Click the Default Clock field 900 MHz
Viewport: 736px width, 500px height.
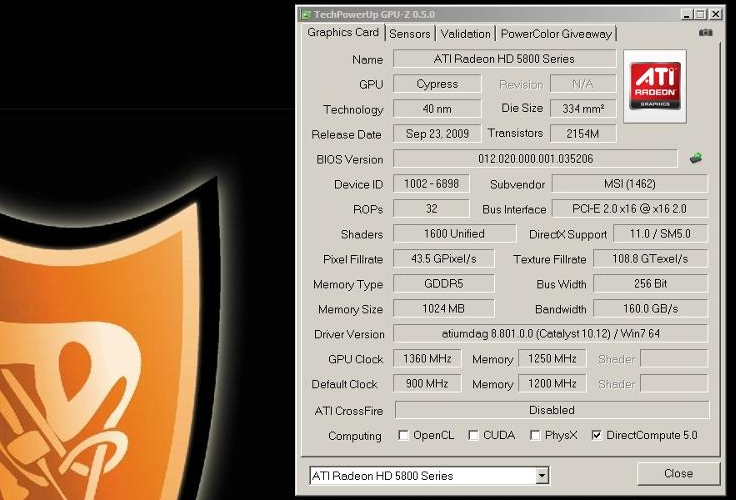point(427,383)
